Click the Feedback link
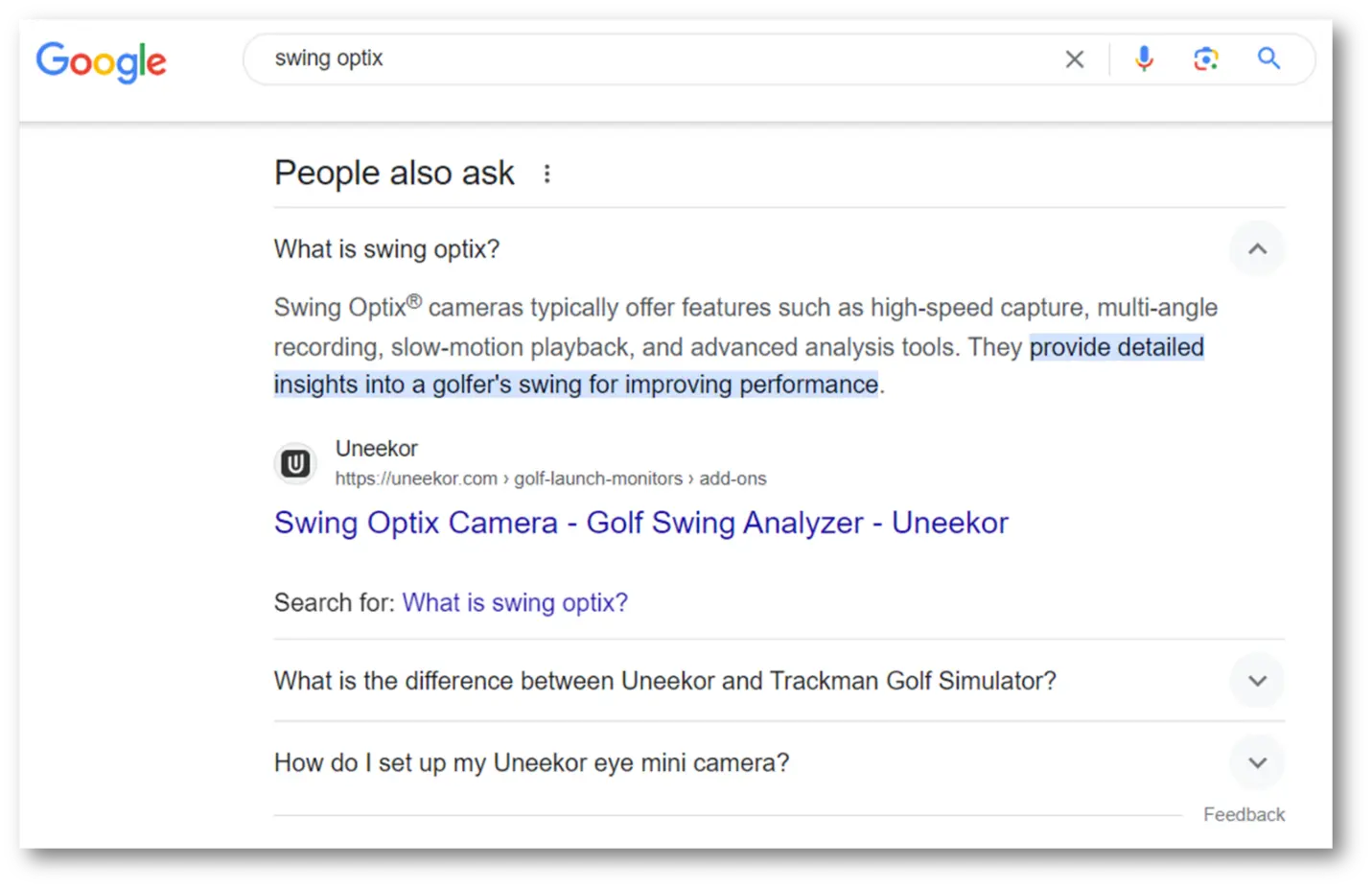Screen dimensions: 1372x888 point(1244,814)
